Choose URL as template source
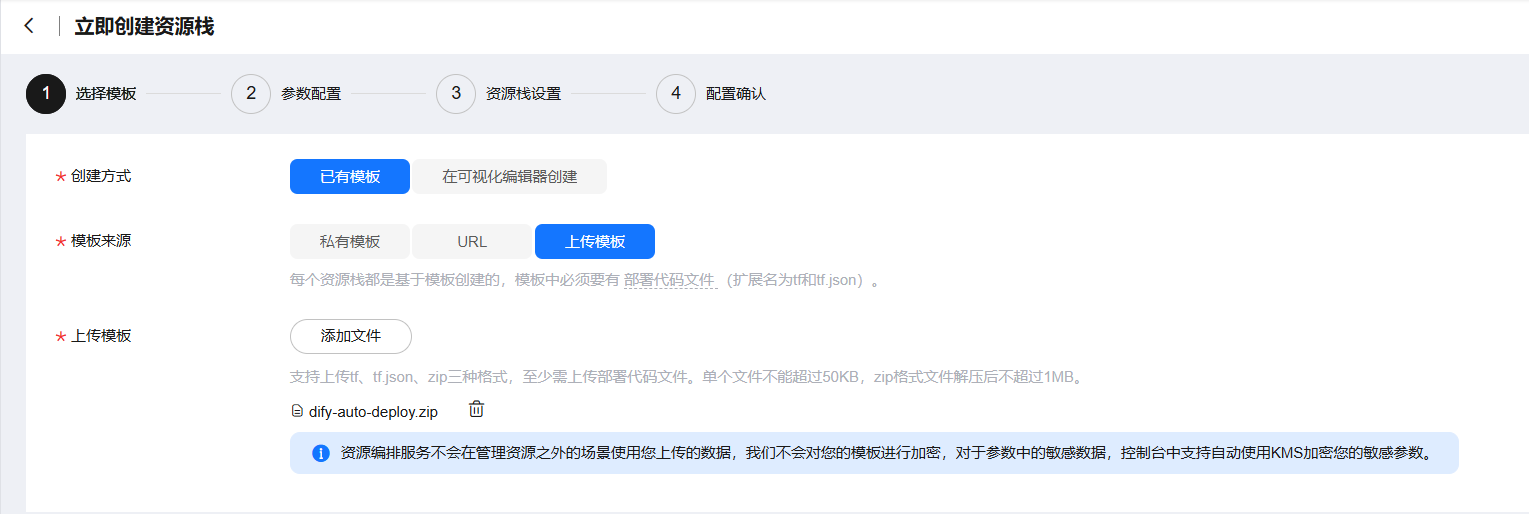The image size is (1529, 514). [x=472, y=242]
